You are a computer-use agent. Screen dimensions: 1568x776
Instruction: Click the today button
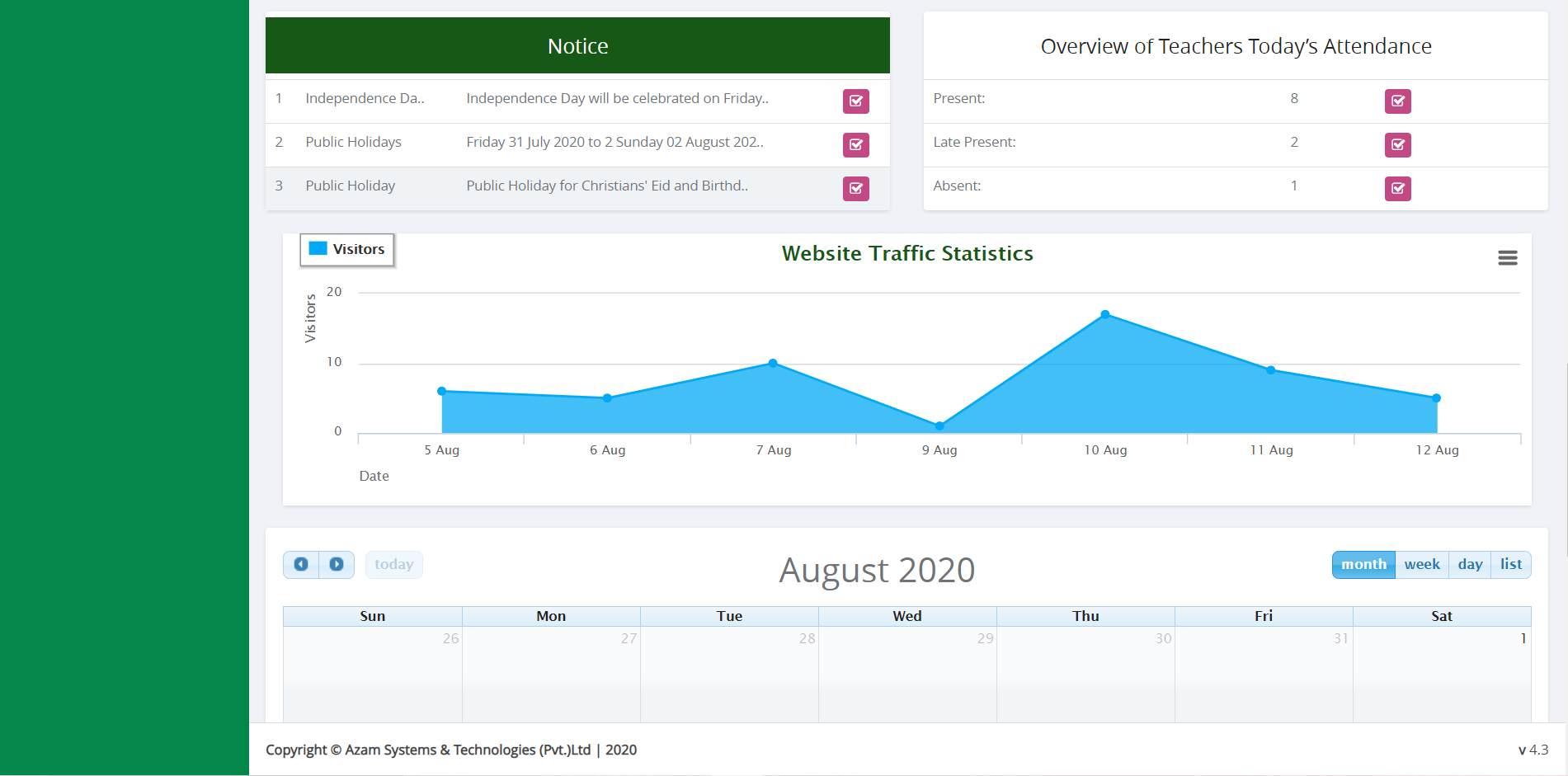coord(393,565)
